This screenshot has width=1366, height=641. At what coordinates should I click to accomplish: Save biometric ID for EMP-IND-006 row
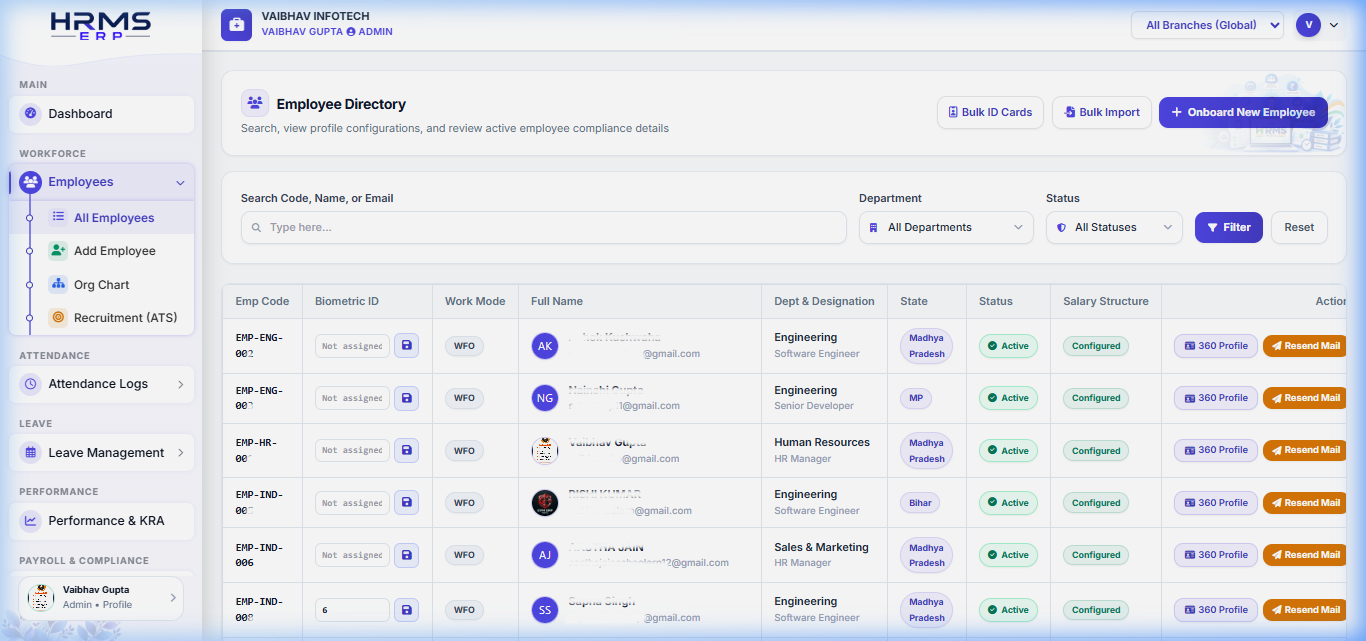click(406, 555)
